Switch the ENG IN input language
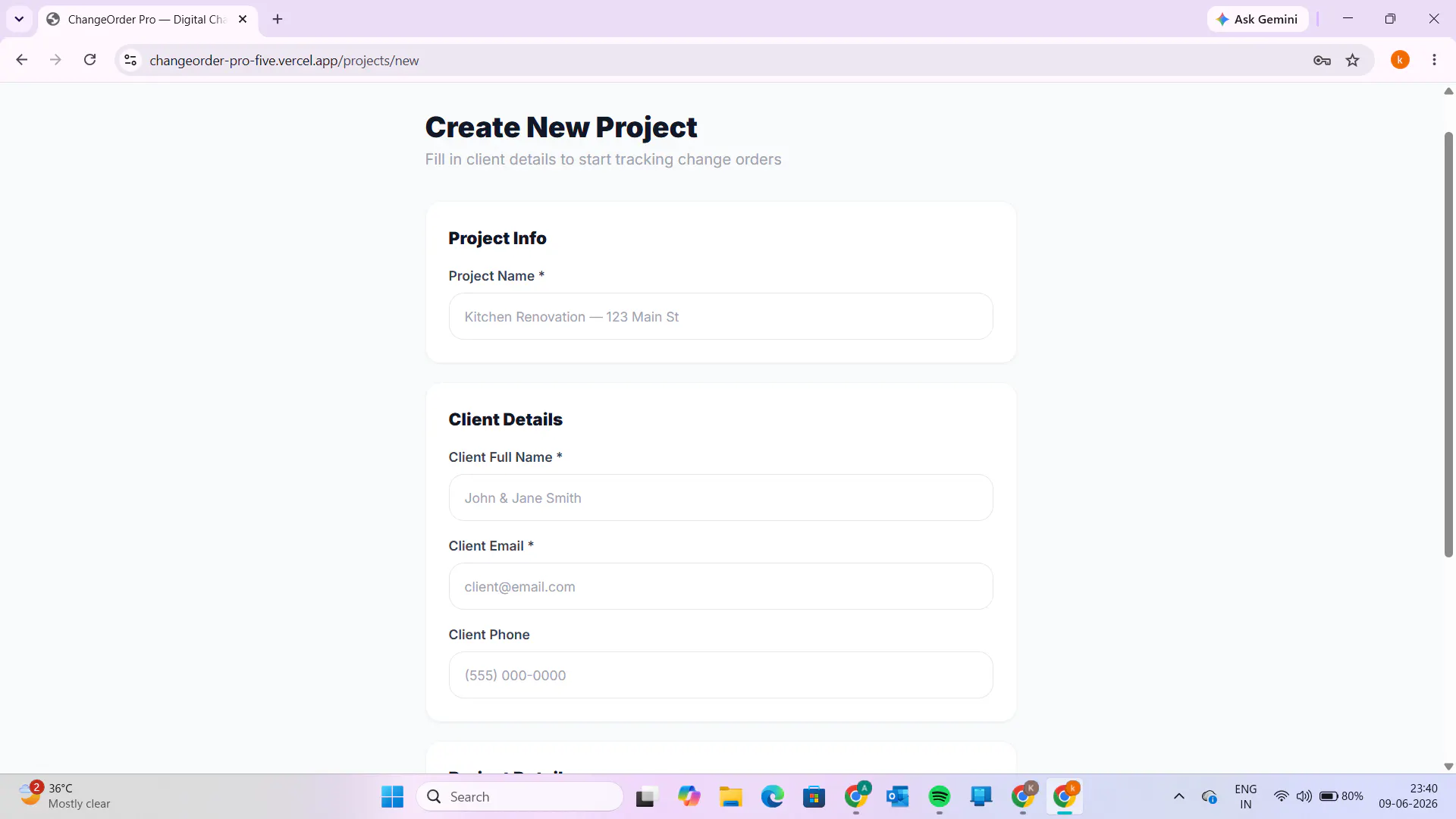1456x819 pixels. (1245, 796)
